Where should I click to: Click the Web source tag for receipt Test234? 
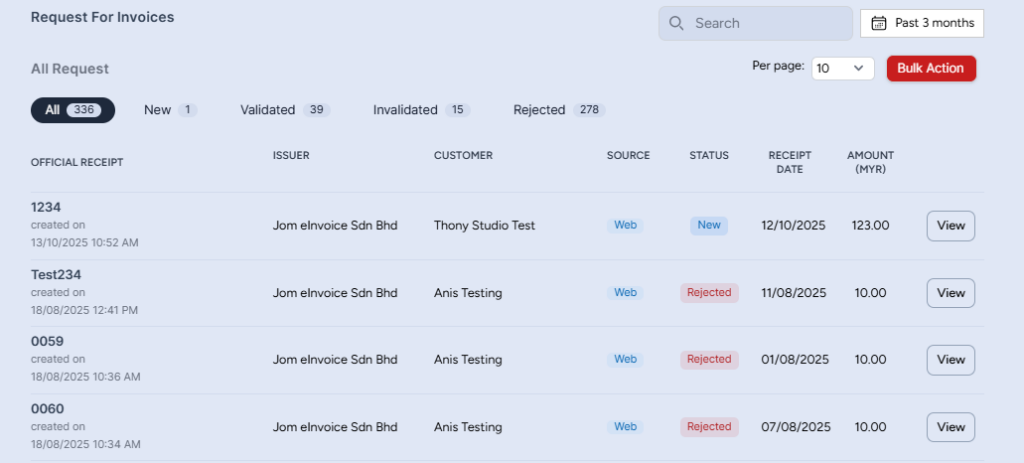tap(625, 293)
